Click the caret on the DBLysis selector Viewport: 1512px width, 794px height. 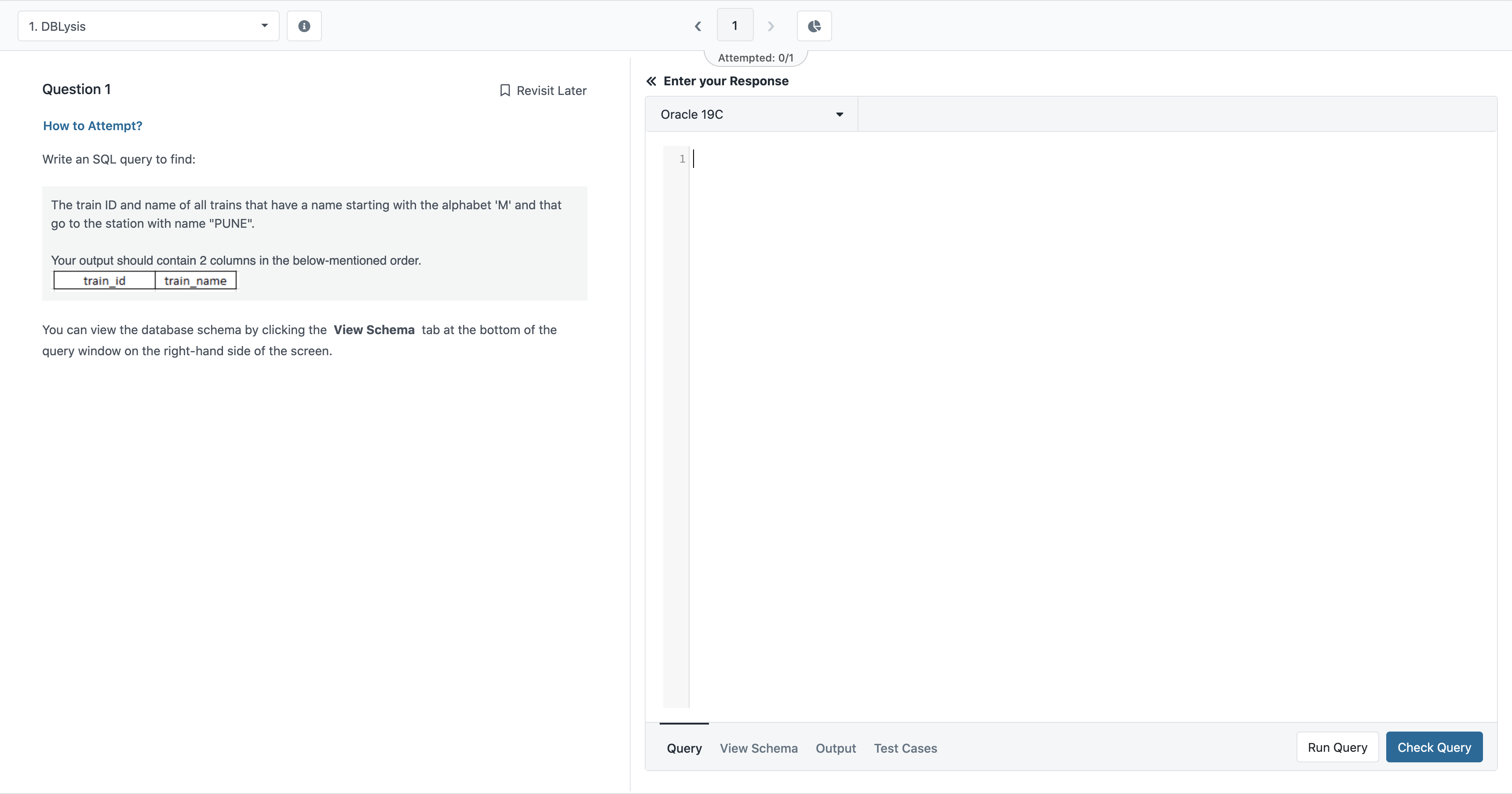coord(264,26)
